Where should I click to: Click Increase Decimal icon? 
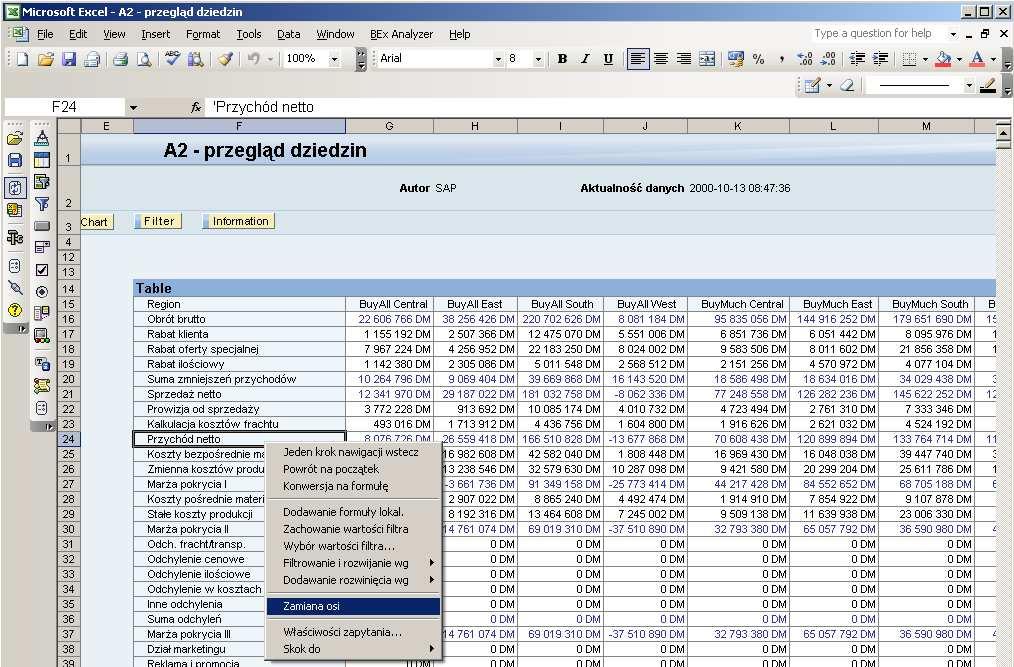tap(805, 59)
